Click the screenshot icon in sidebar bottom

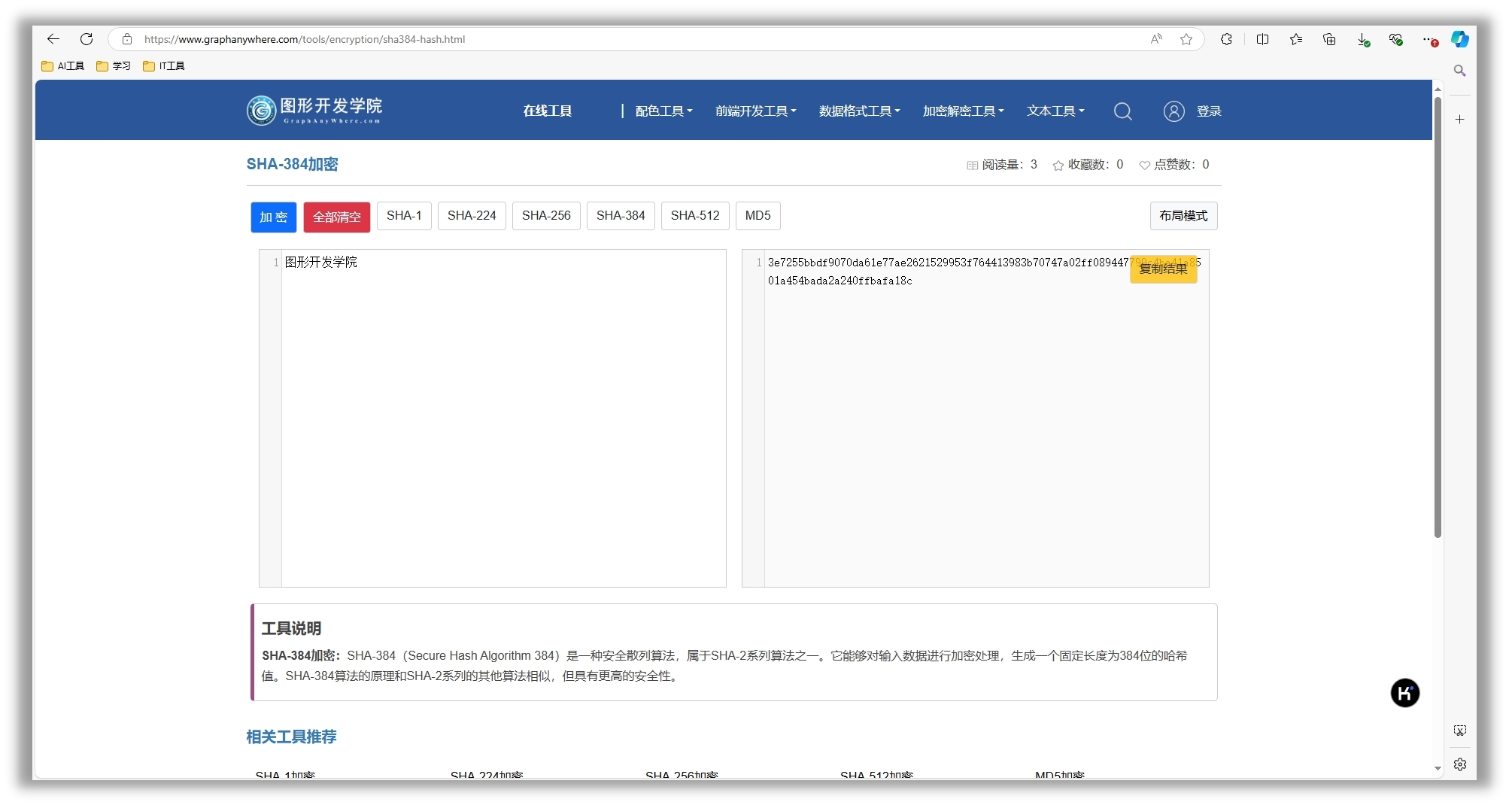pyautogui.click(x=1460, y=731)
